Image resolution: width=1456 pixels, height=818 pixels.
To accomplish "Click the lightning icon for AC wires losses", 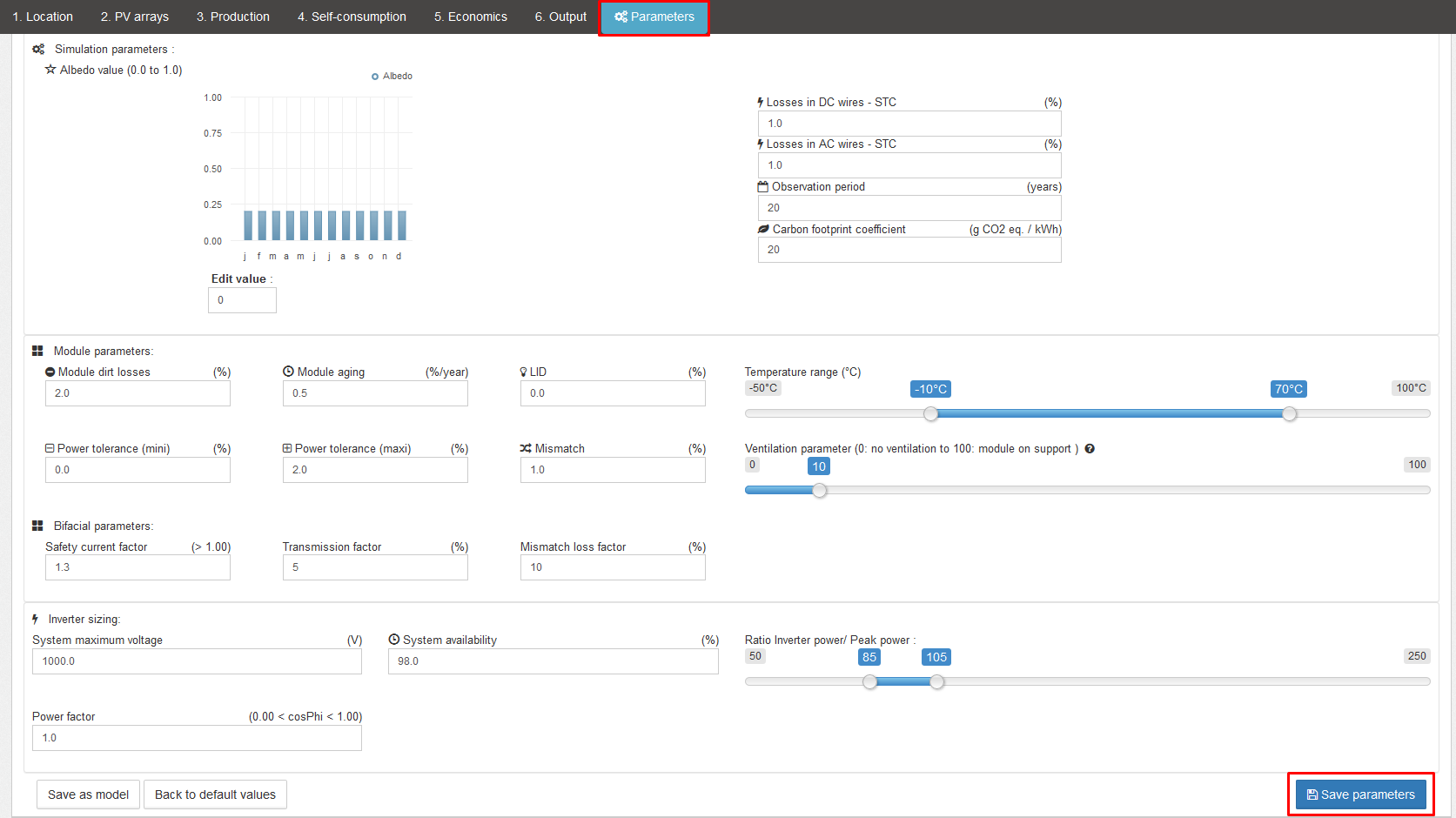I will [761, 144].
